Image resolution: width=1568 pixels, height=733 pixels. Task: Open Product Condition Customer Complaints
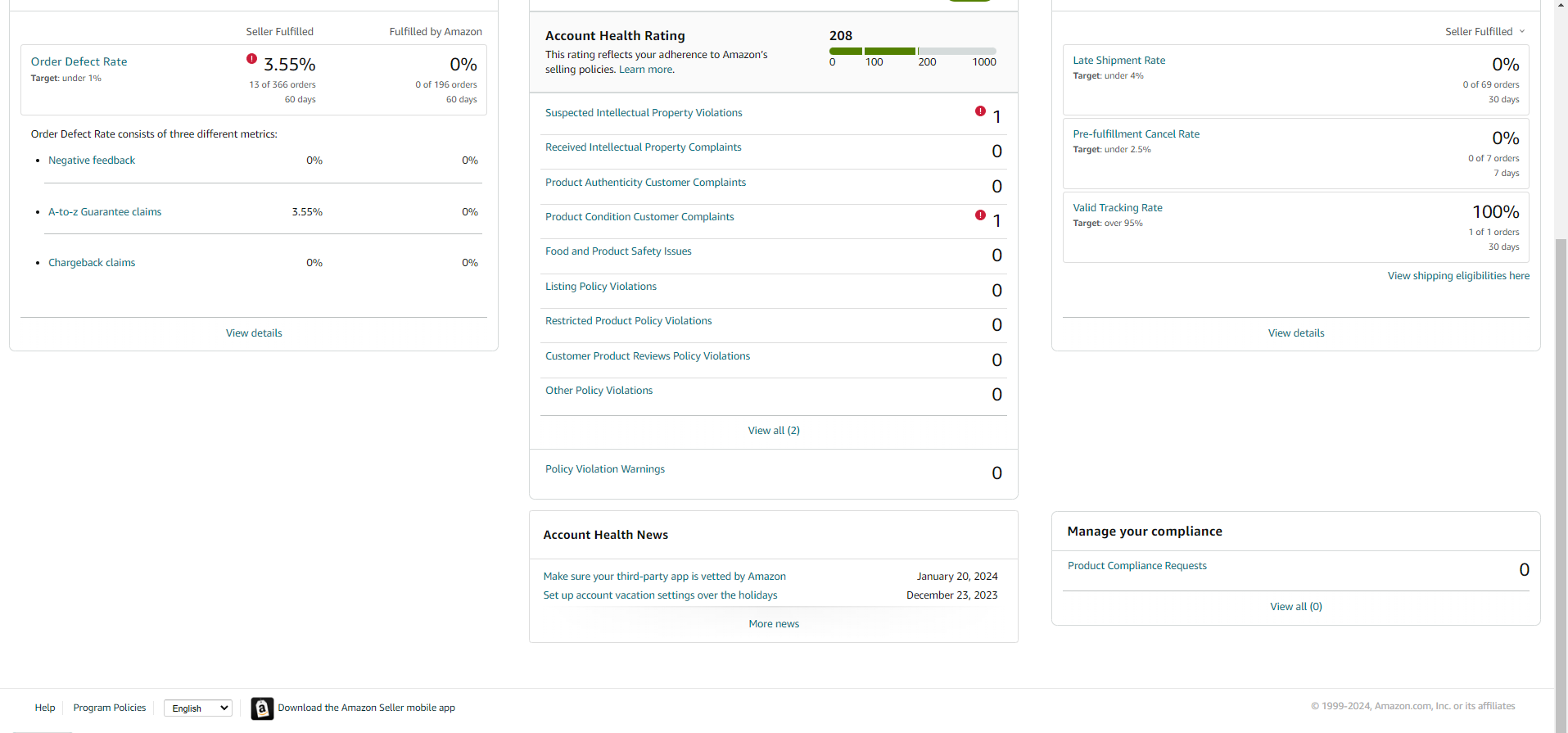[639, 217]
